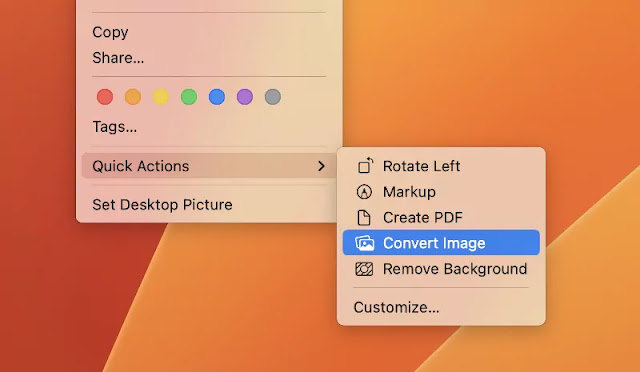Apply the green tag color

pyautogui.click(x=189, y=97)
